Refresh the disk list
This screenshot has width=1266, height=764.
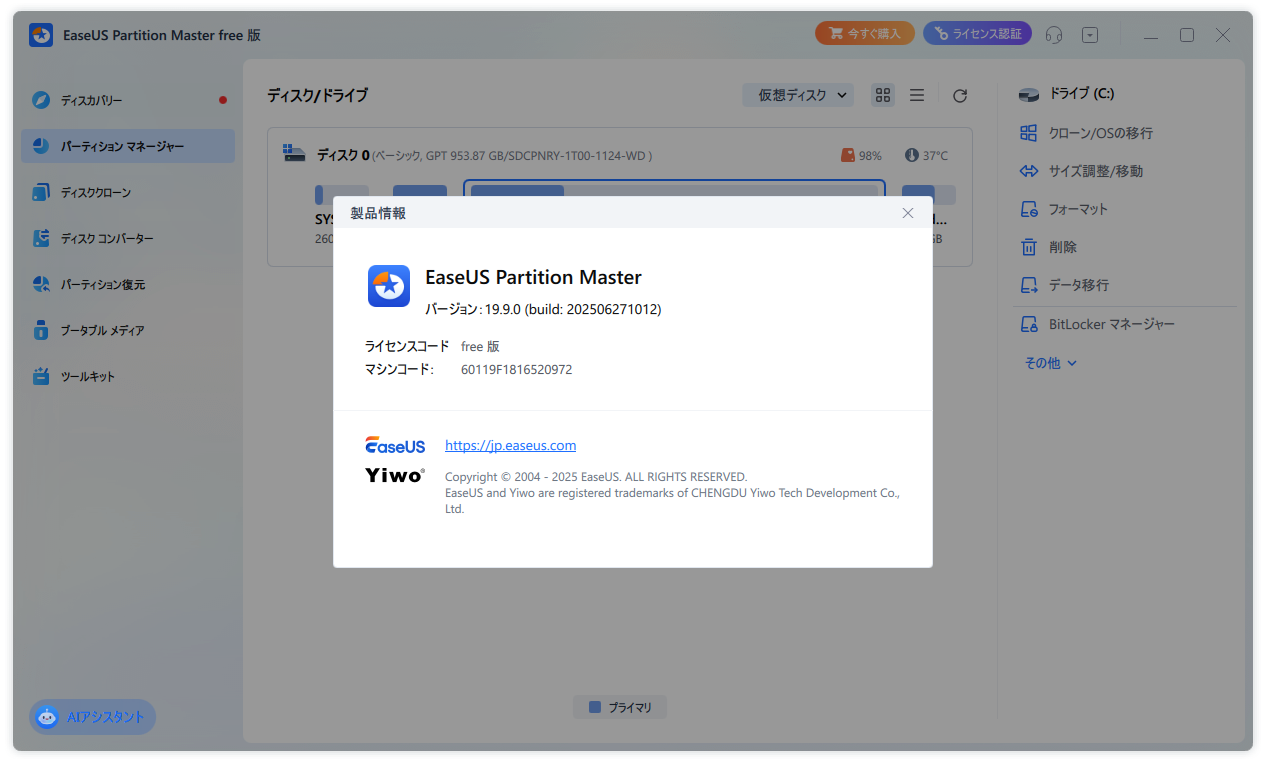[x=959, y=95]
